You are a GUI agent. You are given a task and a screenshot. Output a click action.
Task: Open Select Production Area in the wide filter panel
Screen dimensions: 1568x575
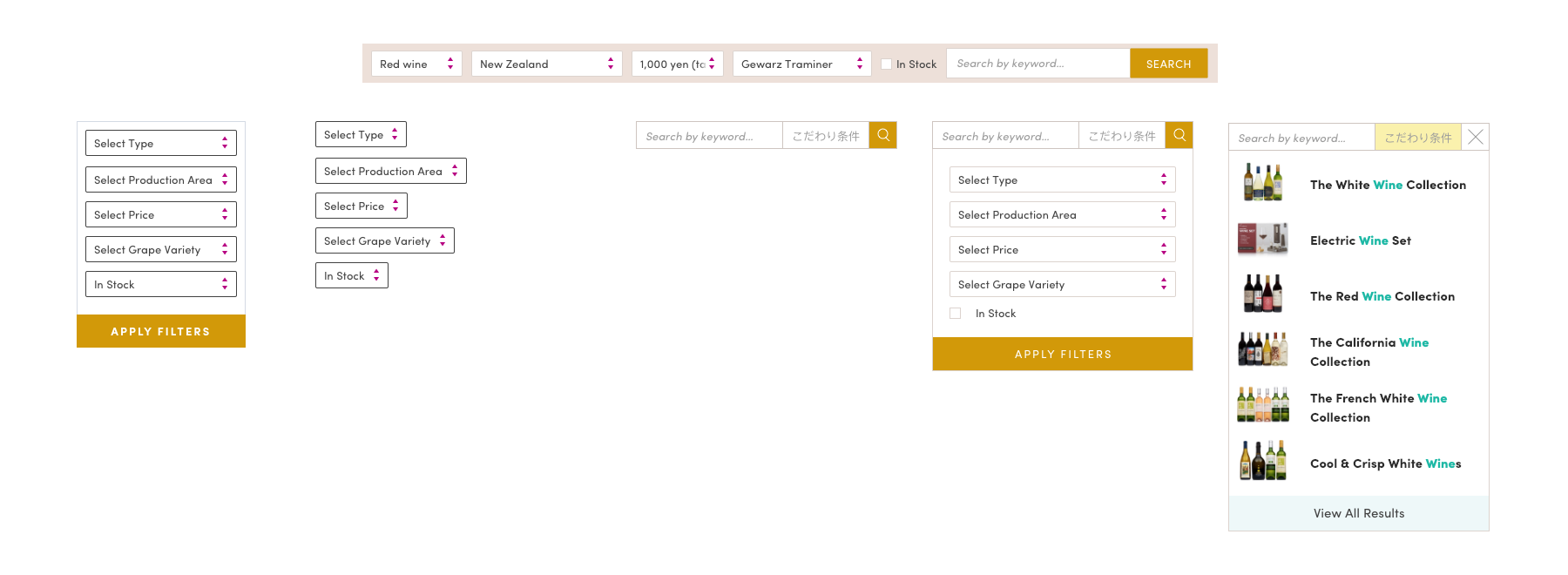[x=1063, y=214]
